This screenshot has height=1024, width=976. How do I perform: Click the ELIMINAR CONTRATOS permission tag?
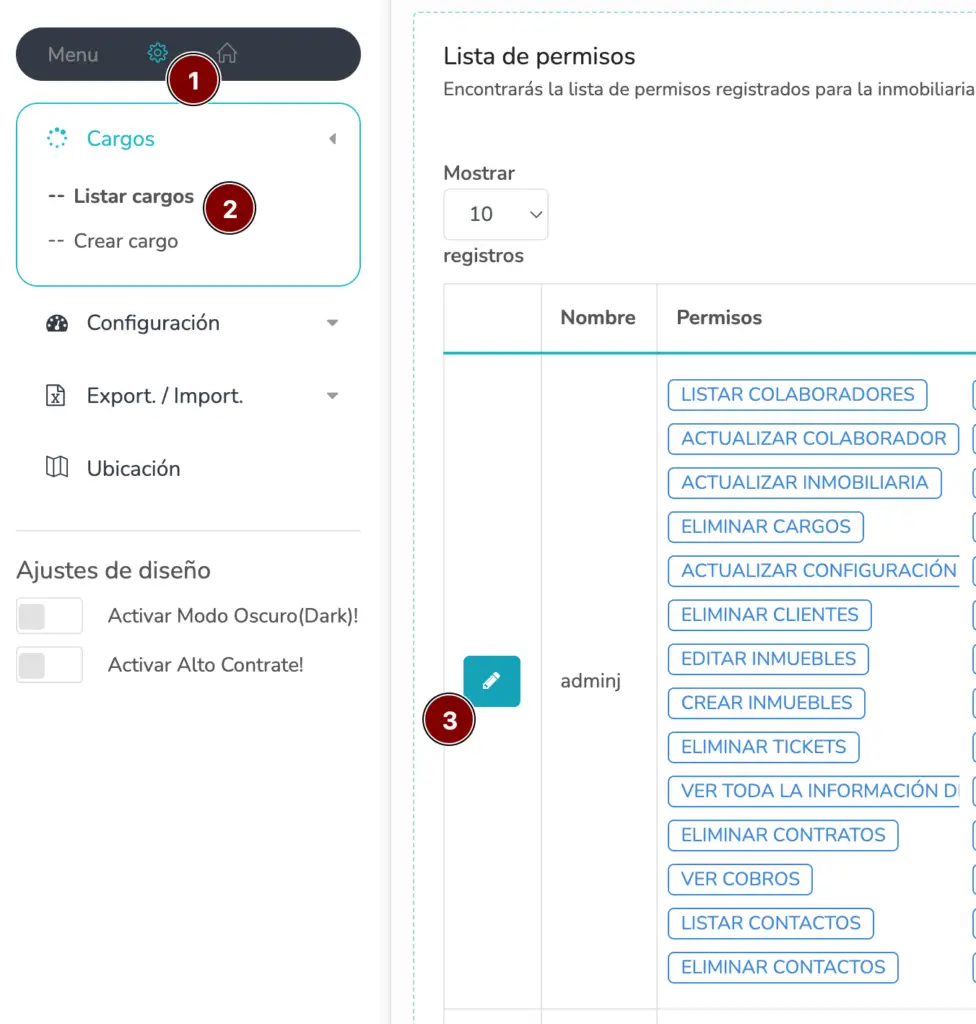tap(783, 835)
